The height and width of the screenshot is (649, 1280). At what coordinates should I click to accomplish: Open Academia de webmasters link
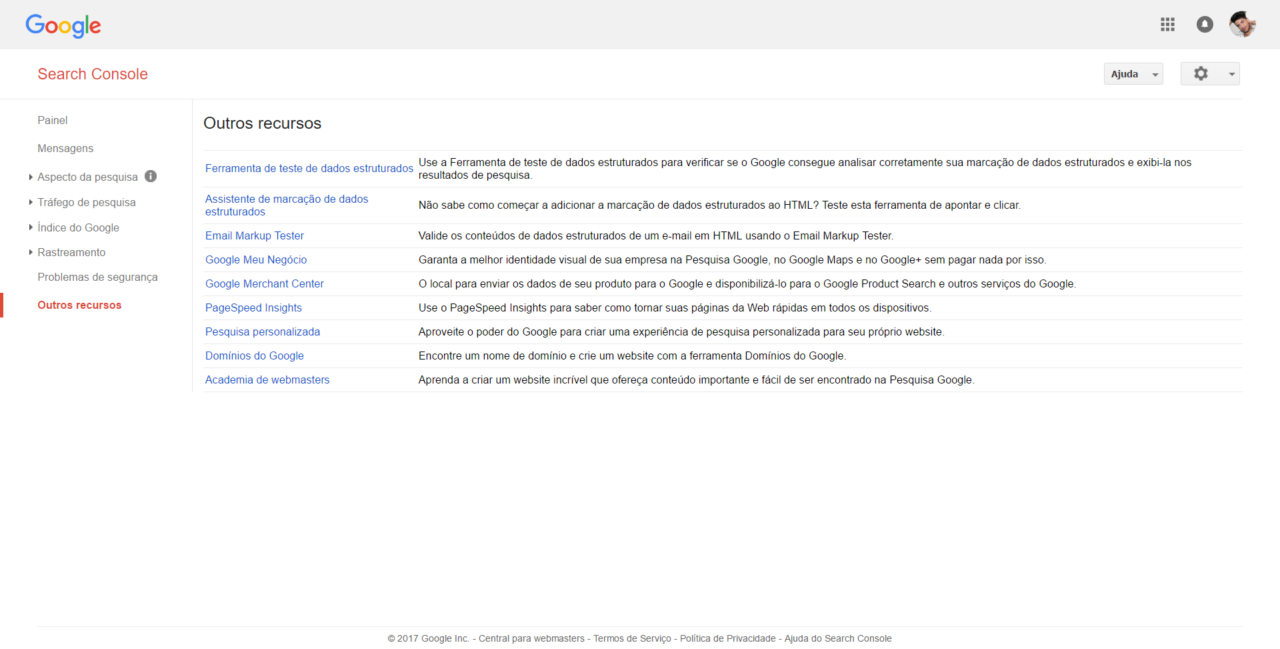coord(267,380)
